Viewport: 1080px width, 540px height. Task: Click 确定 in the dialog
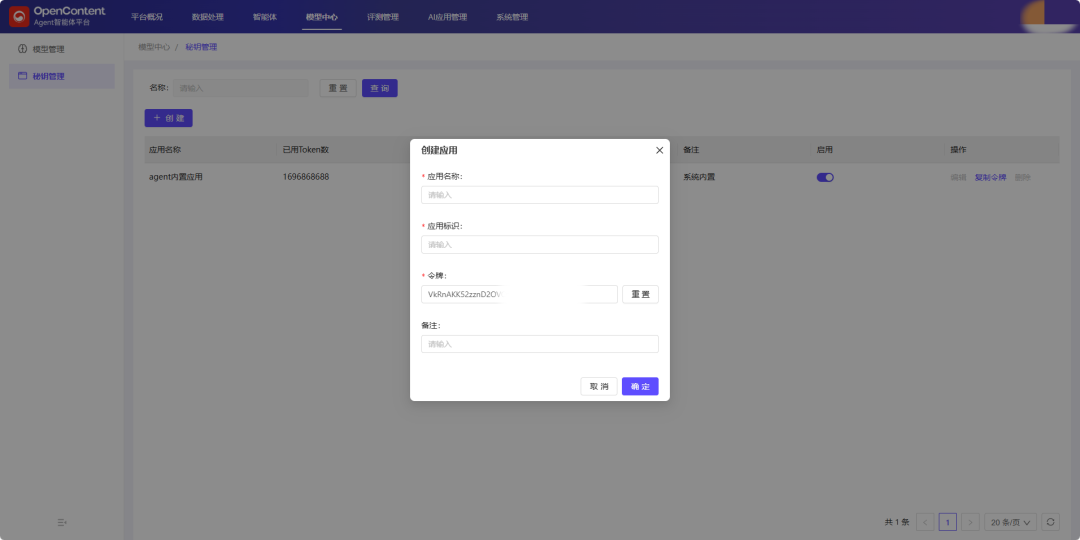pyautogui.click(x=641, y=386)
